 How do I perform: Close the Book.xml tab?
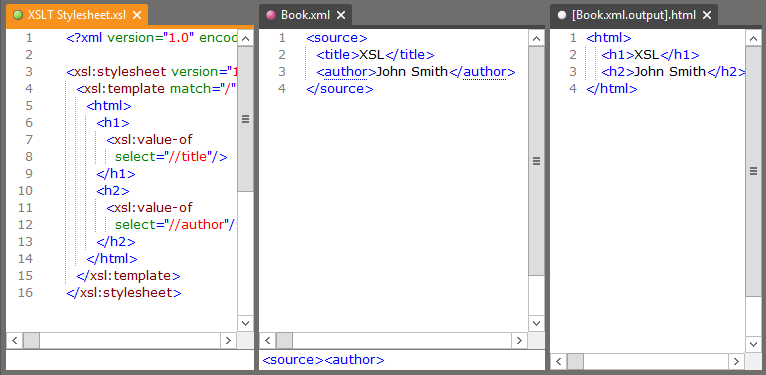(341, 15)
